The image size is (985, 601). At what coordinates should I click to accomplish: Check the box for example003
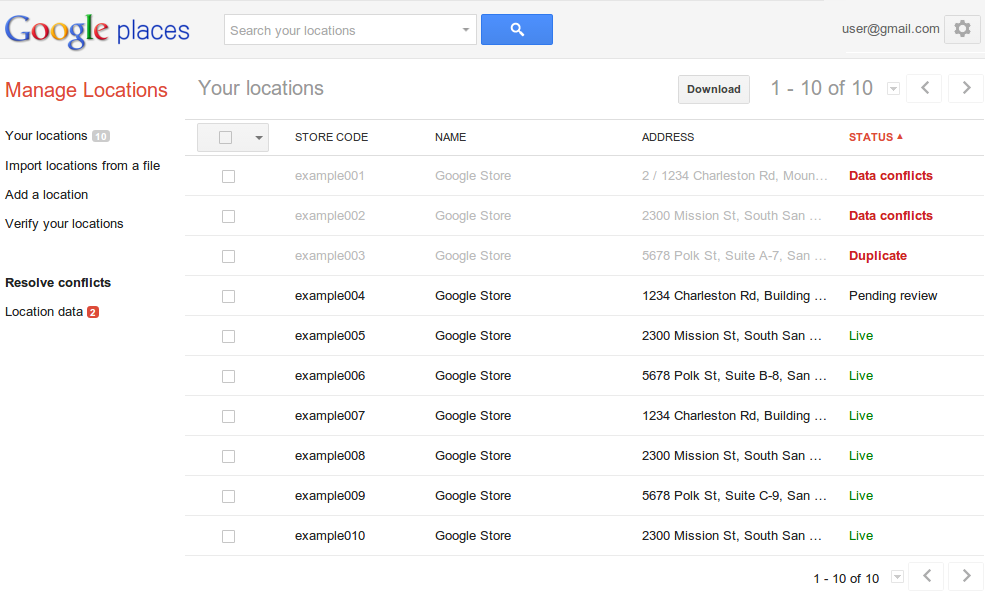click(x=229, y=257)
